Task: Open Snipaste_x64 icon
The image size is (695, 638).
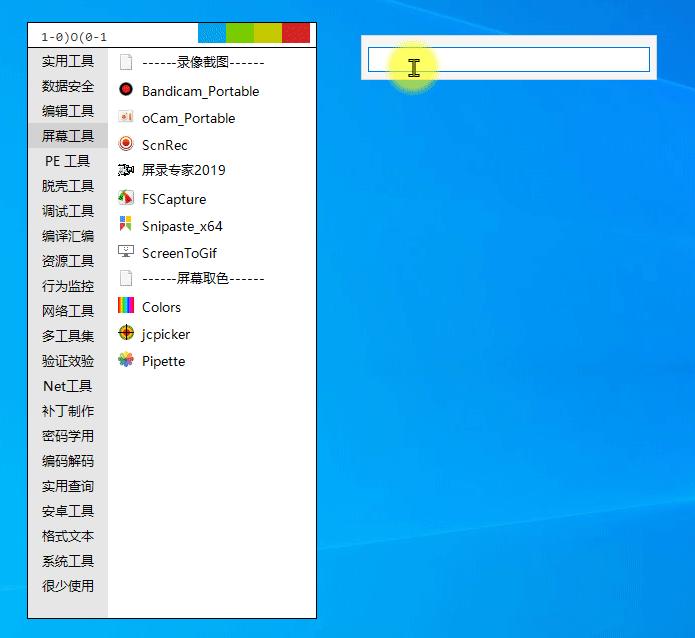Action: tap(126, 225)
